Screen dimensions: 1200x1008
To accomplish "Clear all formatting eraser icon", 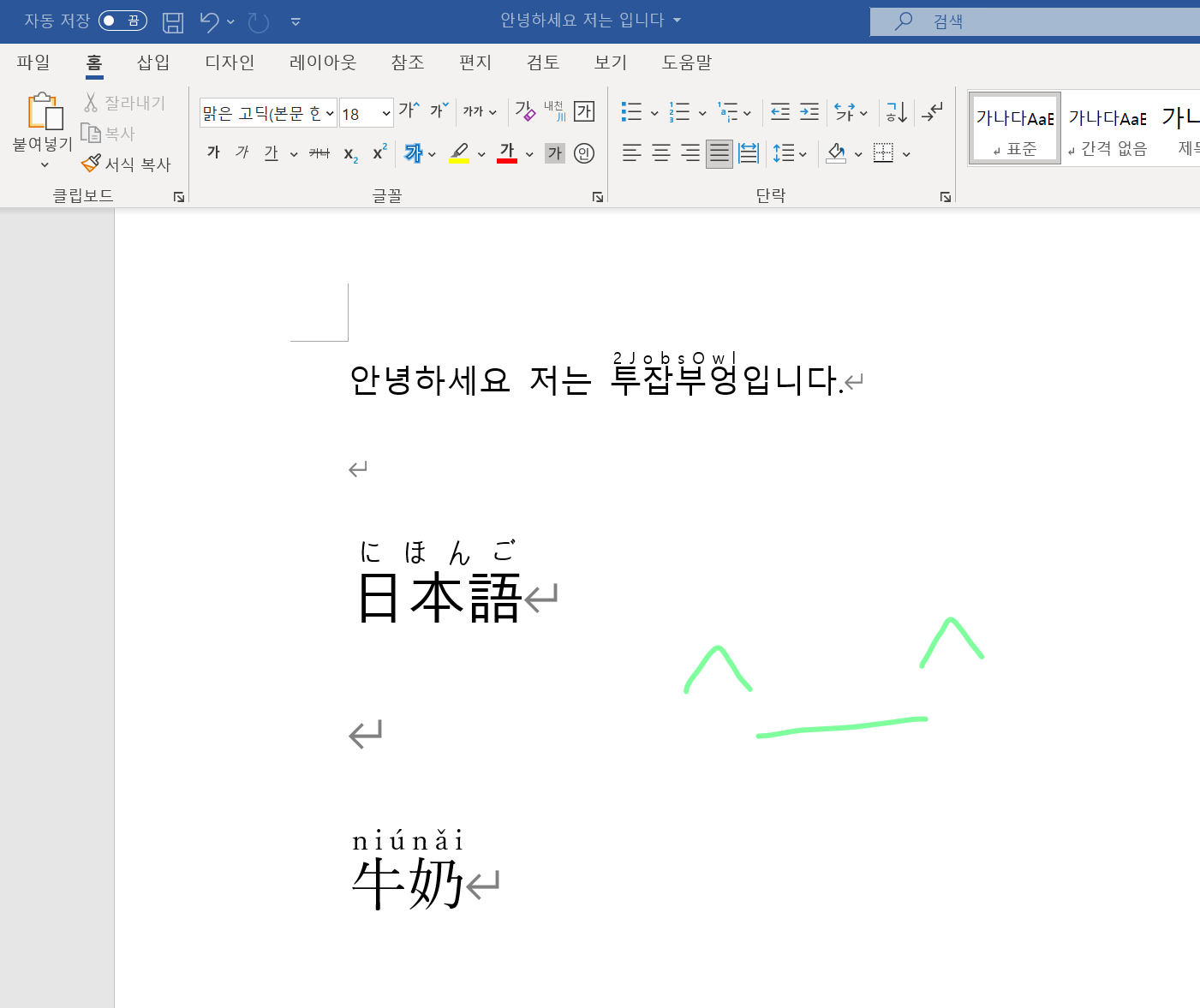I will click(525, 110).
